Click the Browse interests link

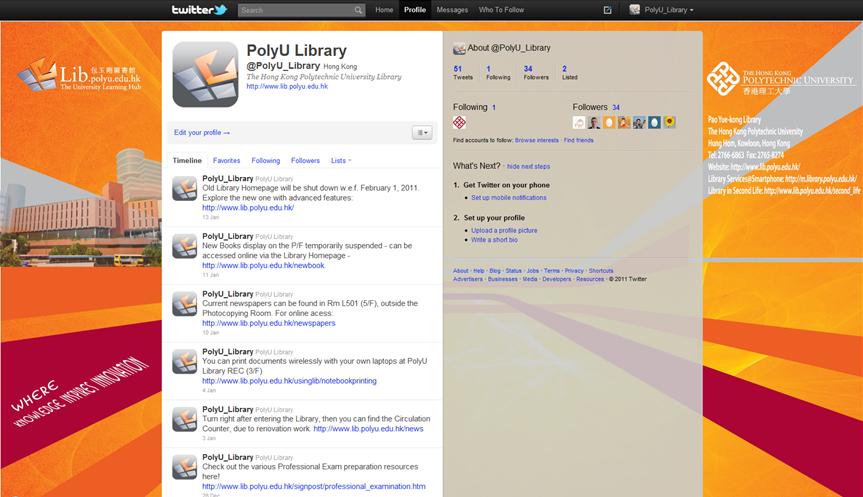[x=537, y=140]
